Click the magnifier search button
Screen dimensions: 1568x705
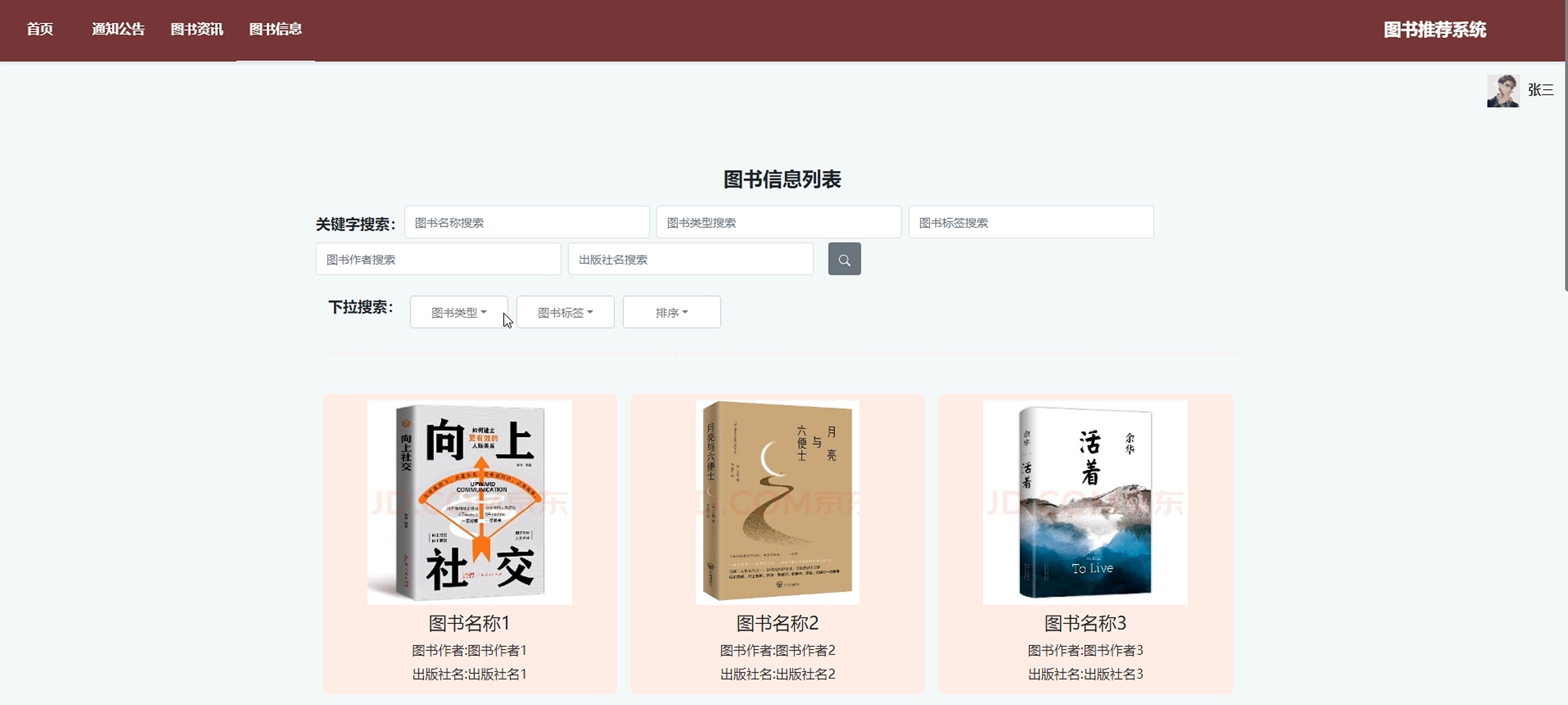pyautogui.click(x=844, y=259)
